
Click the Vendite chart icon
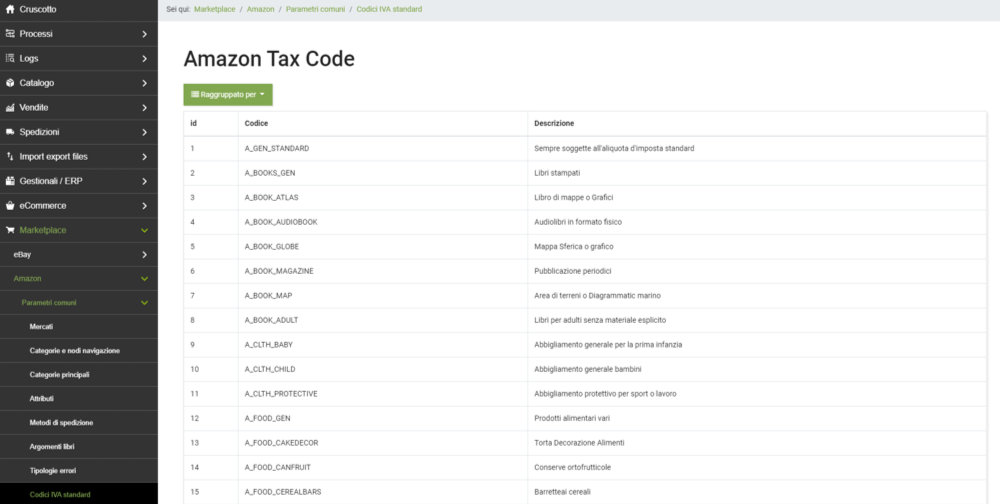tap(10, 107)
